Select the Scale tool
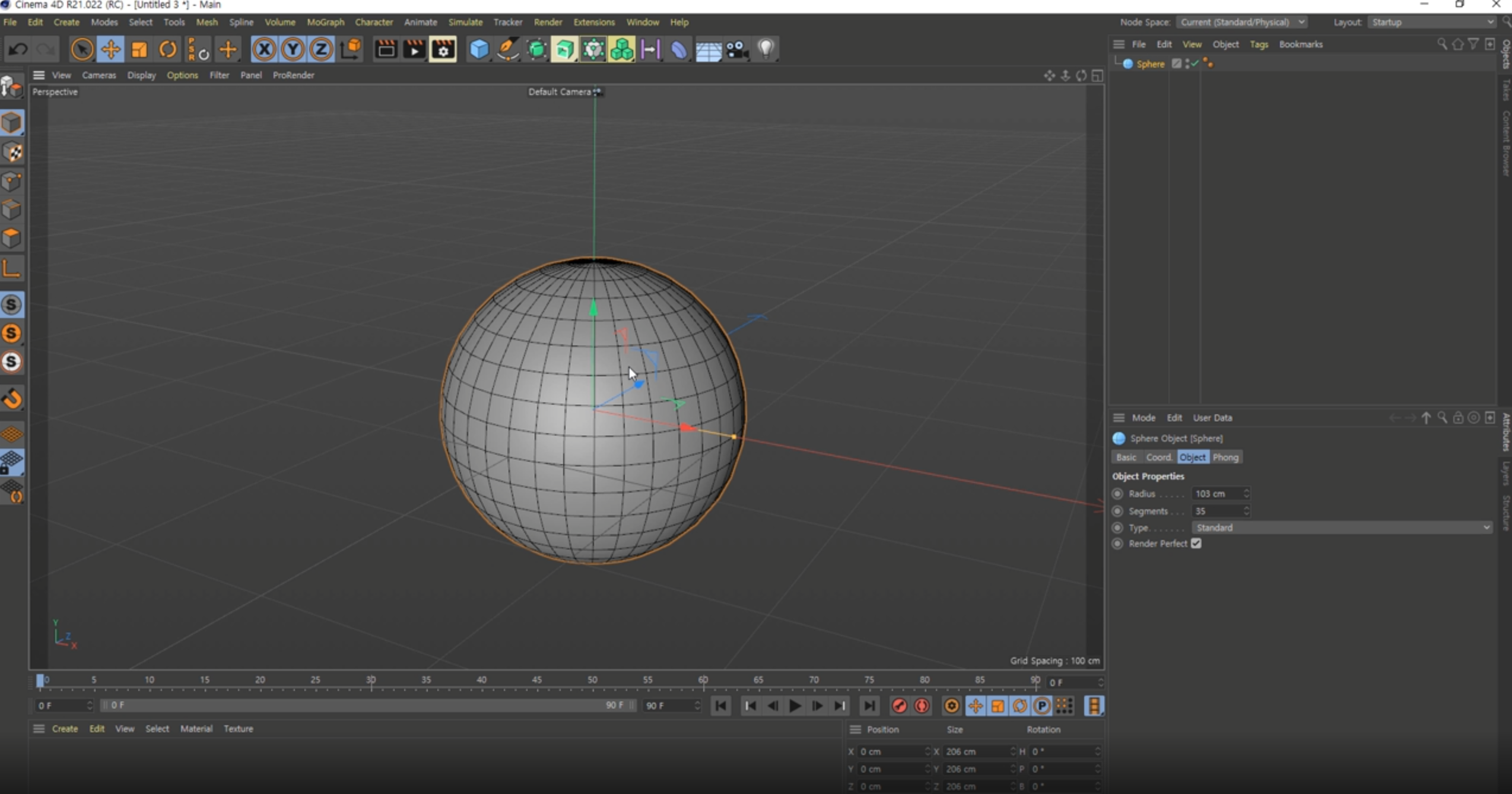This screenshot has height=794, width=1512. 139,49
